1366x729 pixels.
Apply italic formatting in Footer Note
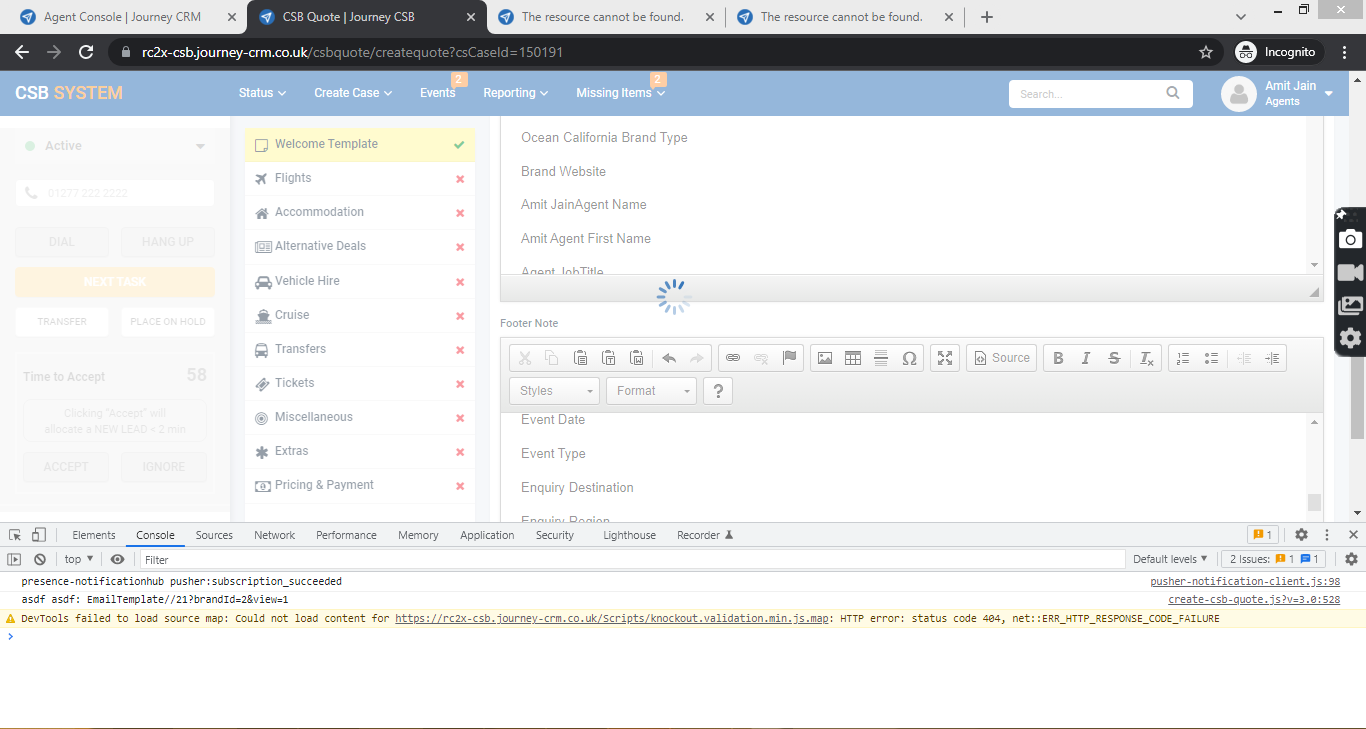point(1086,358)
